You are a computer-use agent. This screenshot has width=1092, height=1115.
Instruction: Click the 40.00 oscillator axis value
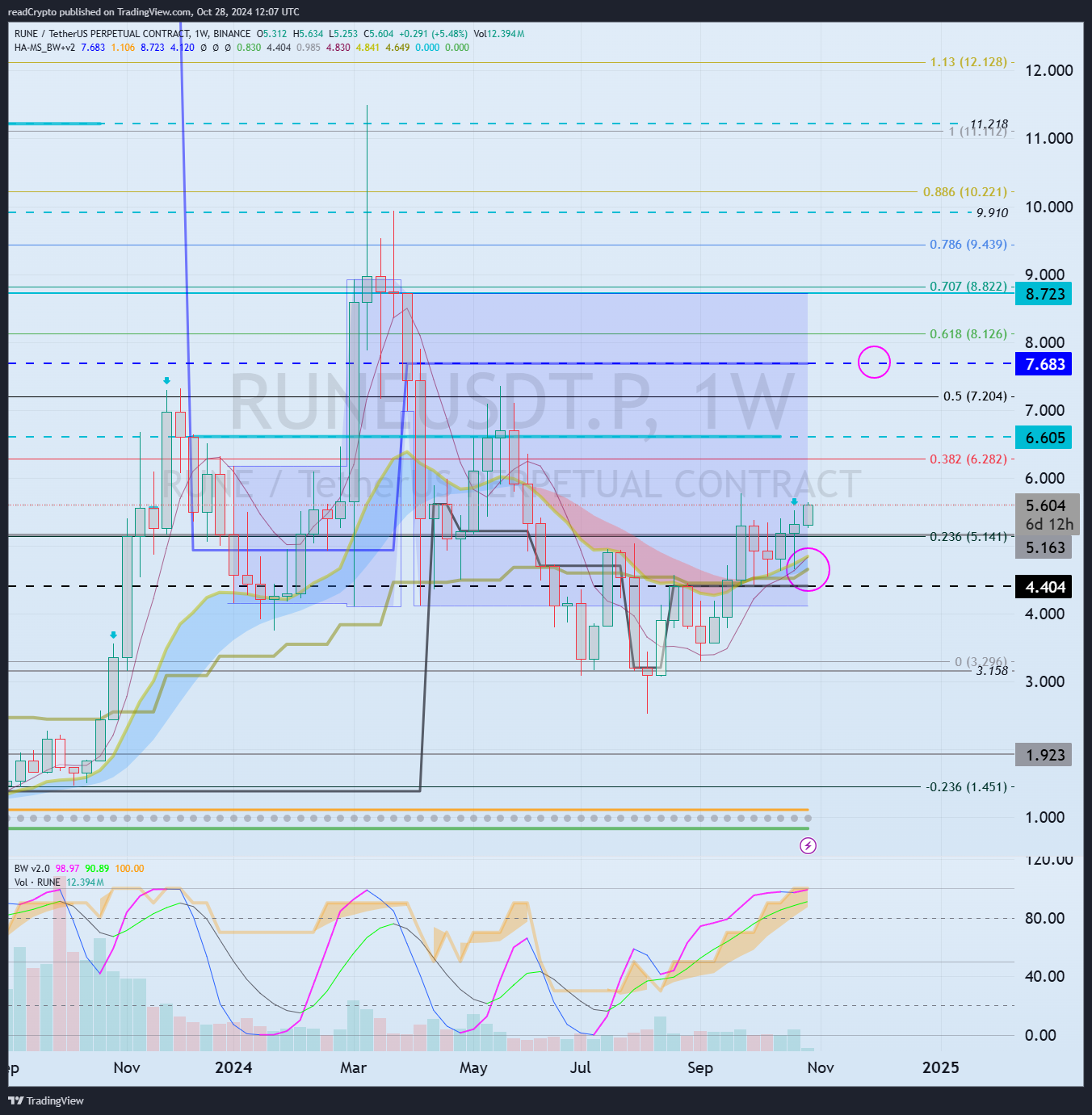[x=1044, y=976]
